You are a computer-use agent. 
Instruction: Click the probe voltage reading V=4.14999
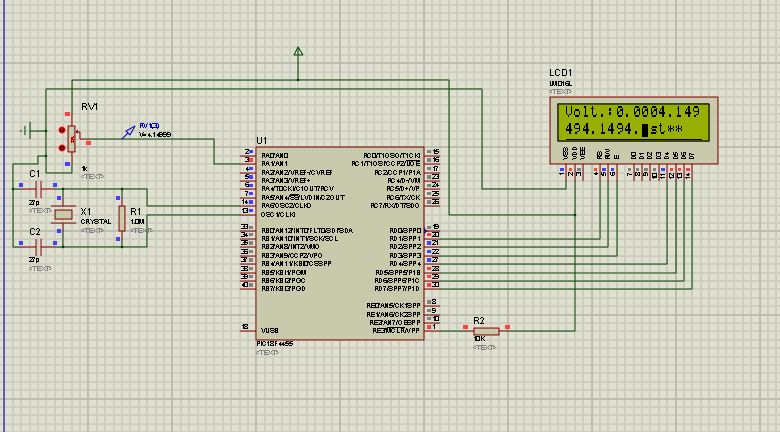[x=155, y=134]
